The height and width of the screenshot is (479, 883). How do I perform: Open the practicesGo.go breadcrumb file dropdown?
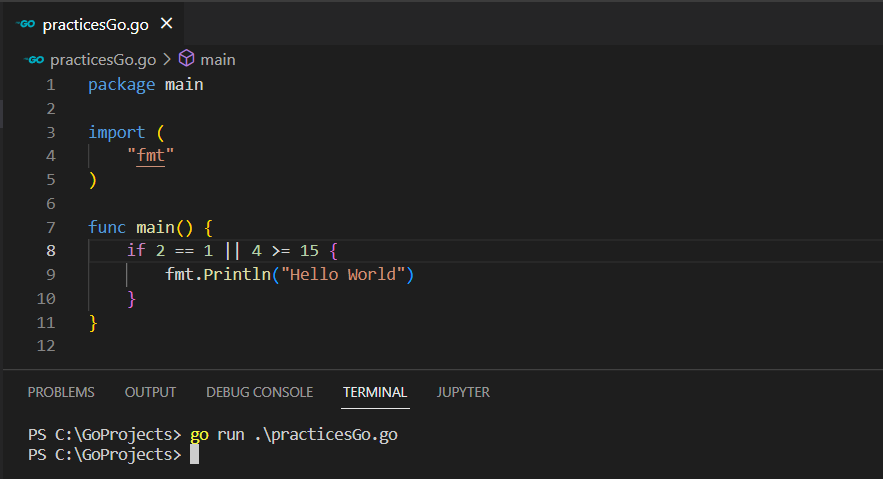tap(102, 60)
